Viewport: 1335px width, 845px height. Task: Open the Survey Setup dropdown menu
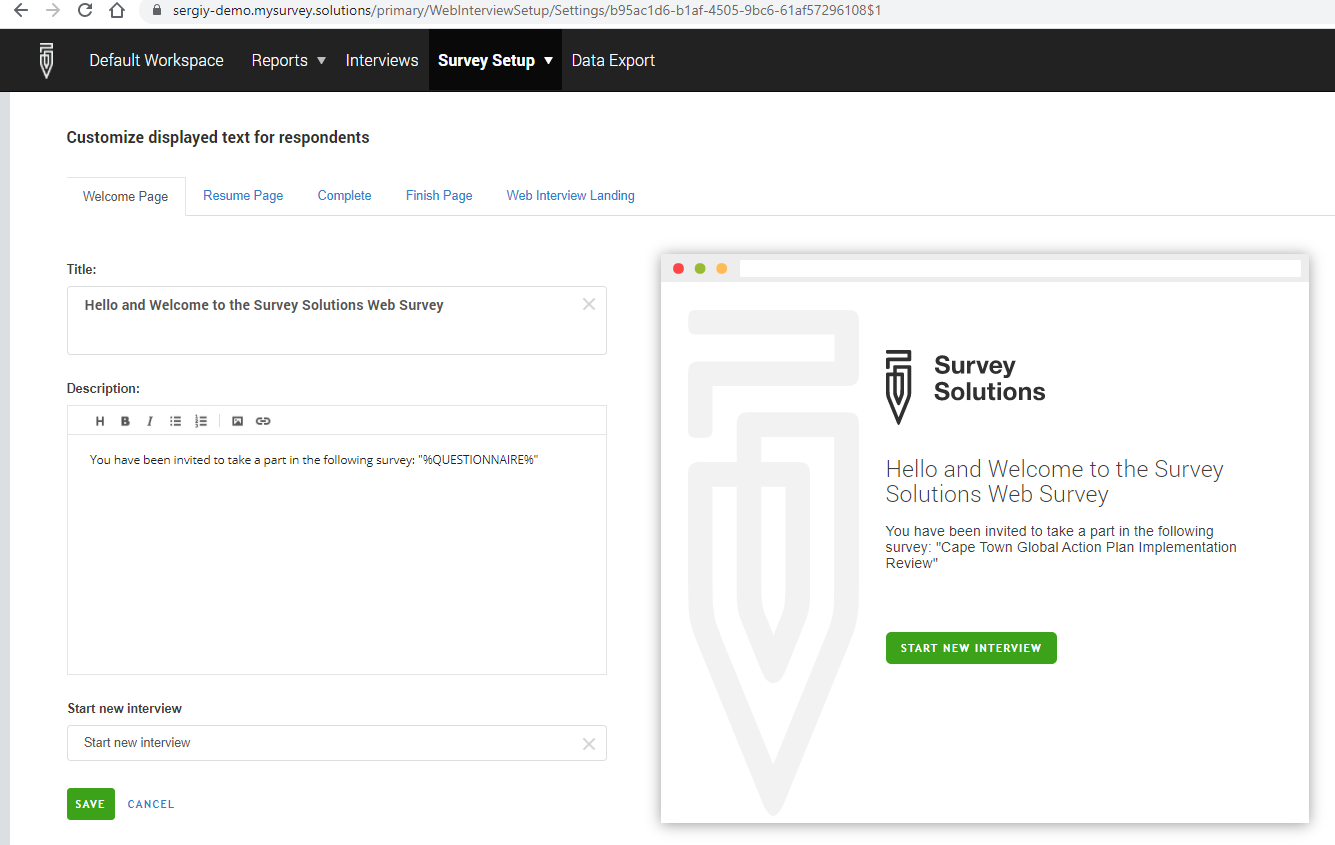(495, 60)
